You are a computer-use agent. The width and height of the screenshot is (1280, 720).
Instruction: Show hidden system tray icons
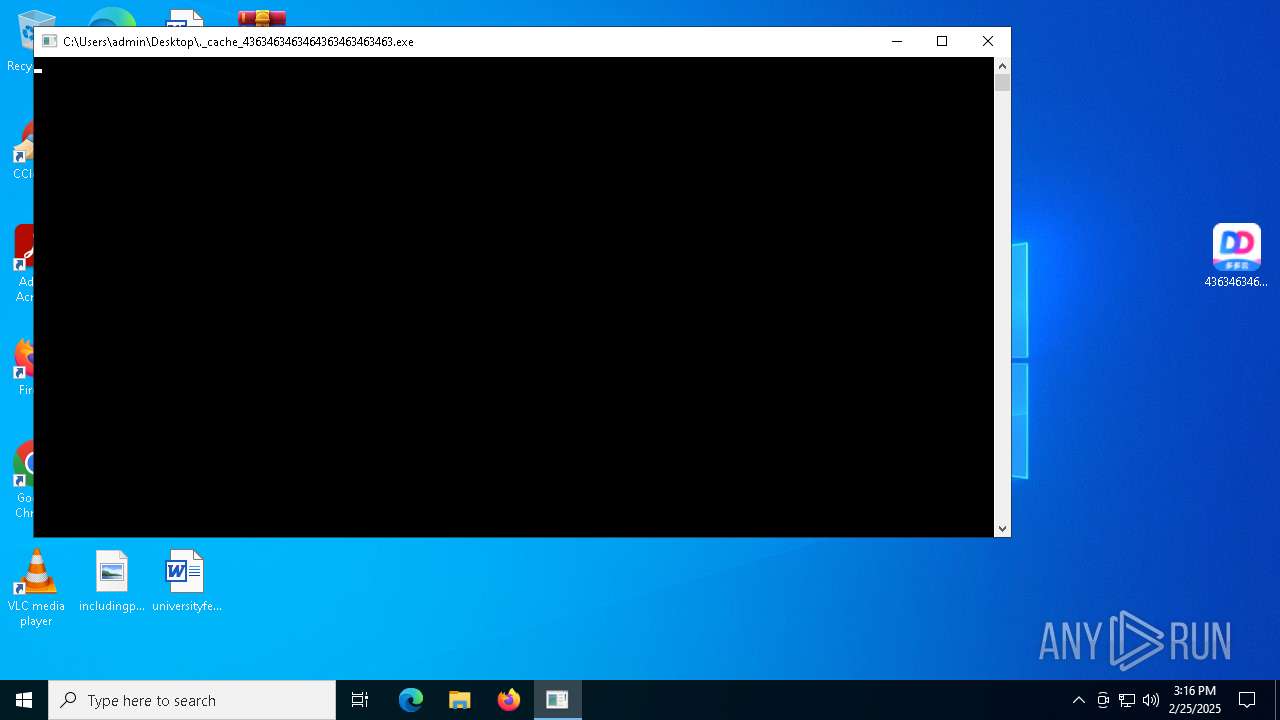[x=1078, y=700]
